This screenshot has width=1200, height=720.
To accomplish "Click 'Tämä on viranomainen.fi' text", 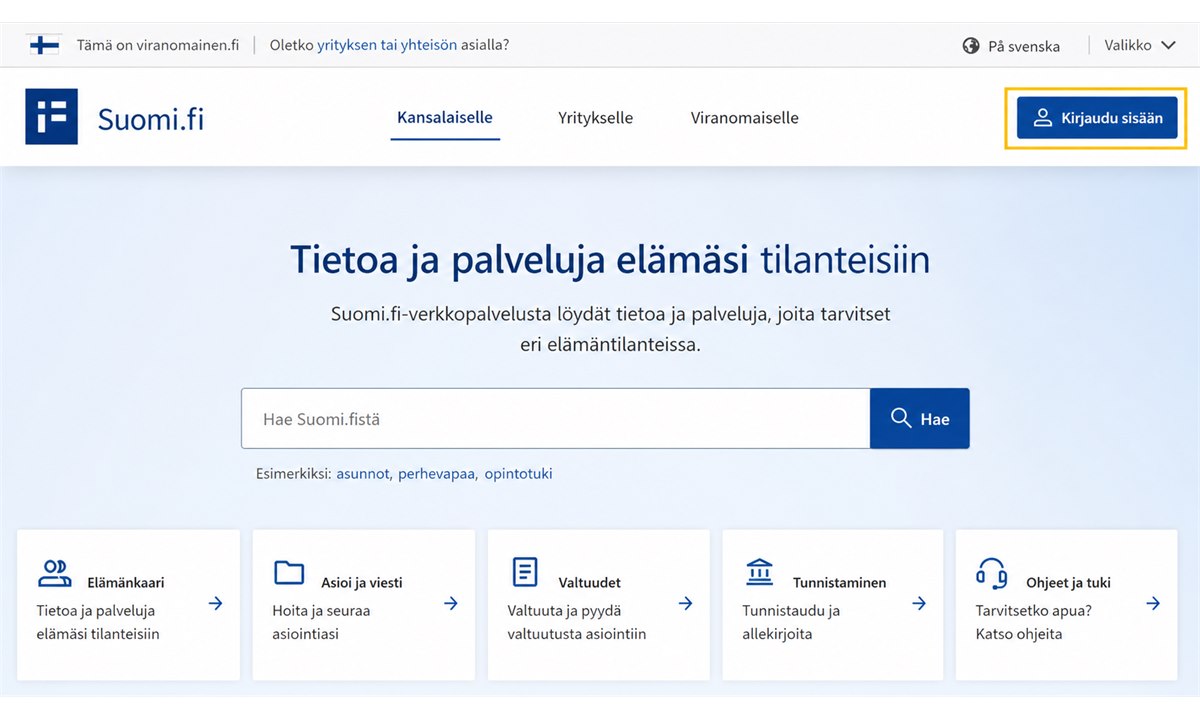I will click(x=158, y=45).
